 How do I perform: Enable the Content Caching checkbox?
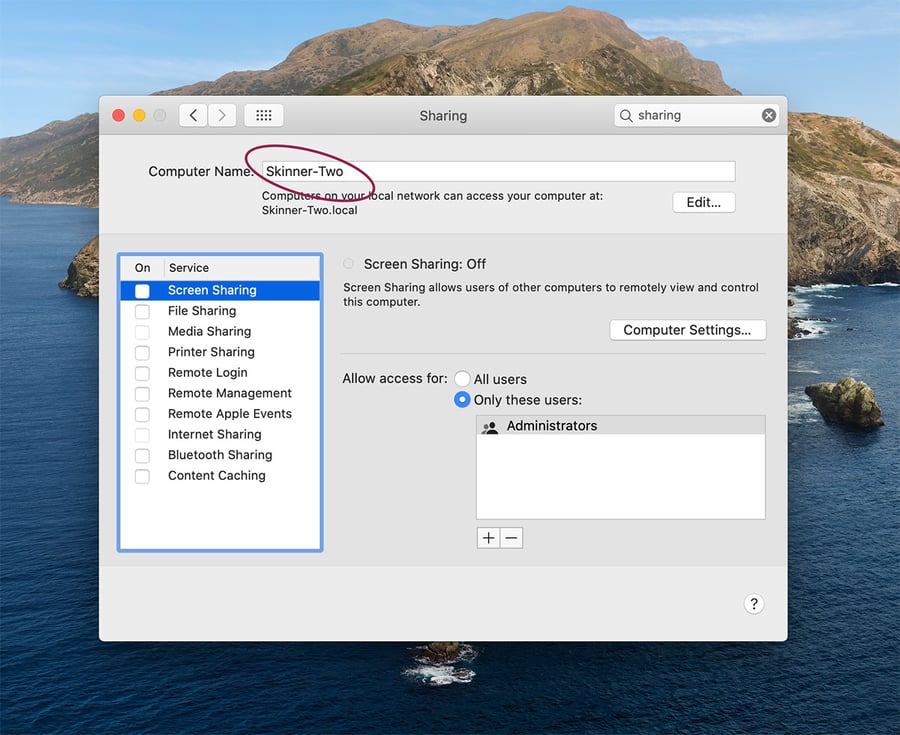click(x=141, y=476)
